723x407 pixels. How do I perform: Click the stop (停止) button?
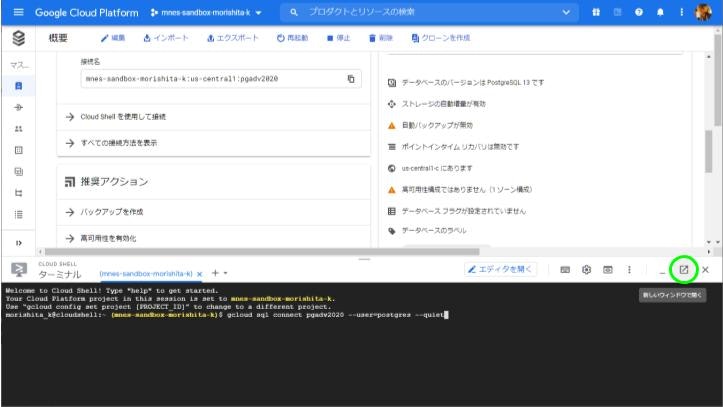point(338,38)
